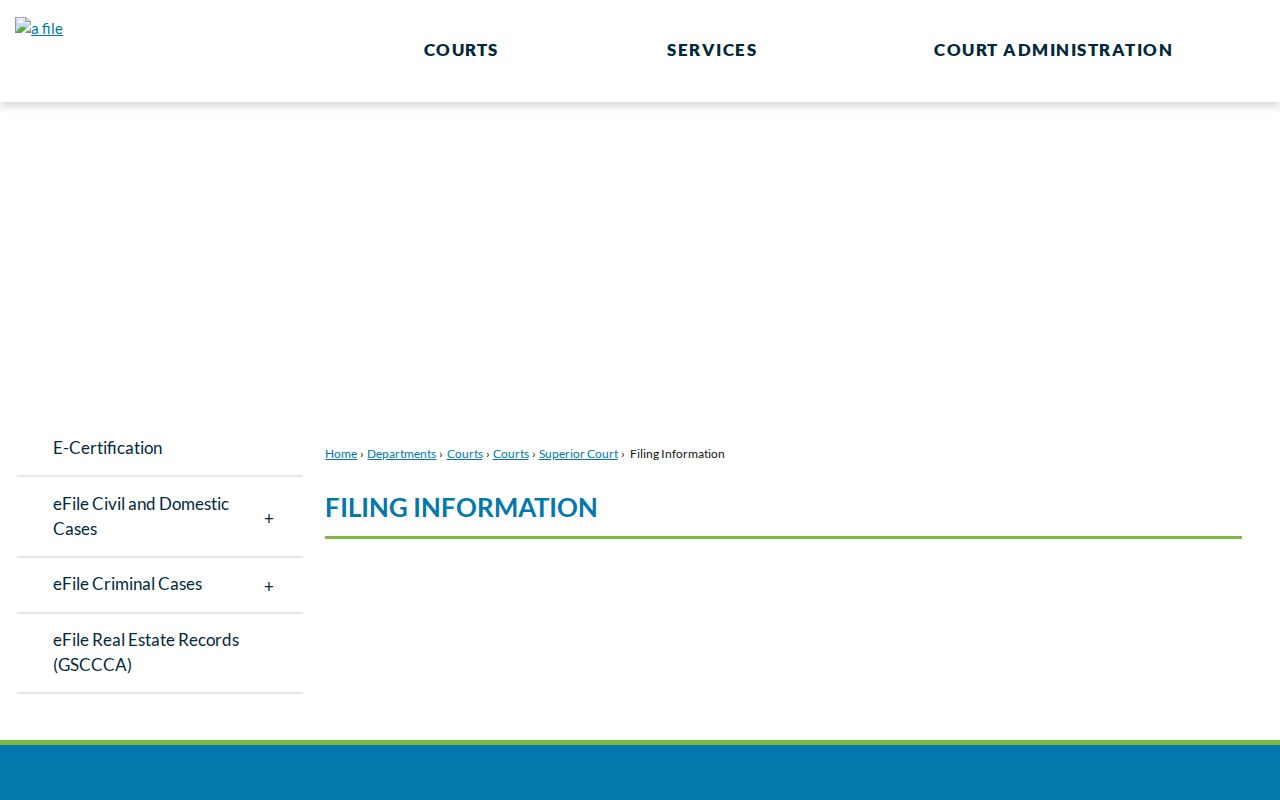Follow the Superior Court breadcrumb link

tap(579, 454)
